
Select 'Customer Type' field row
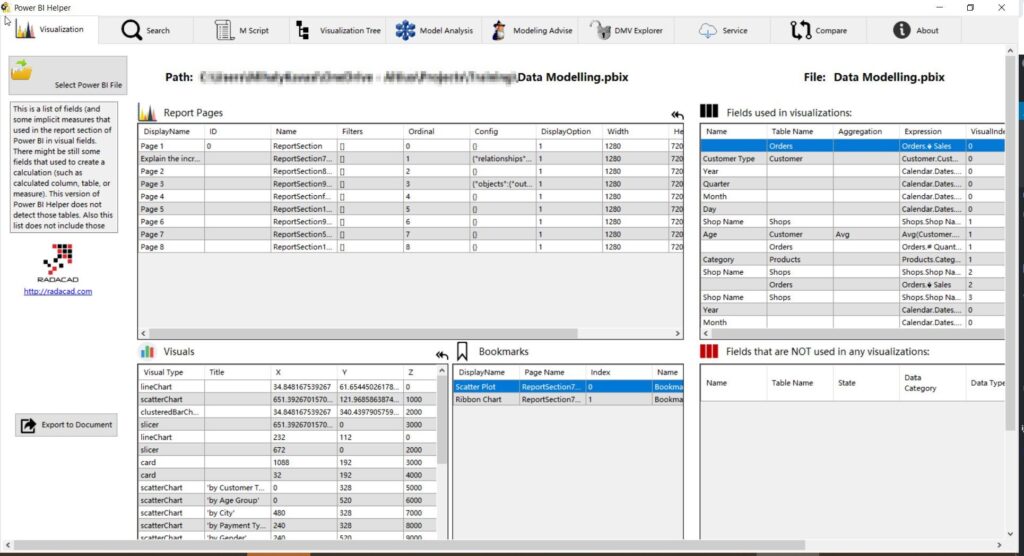click(x=852, y=159)
